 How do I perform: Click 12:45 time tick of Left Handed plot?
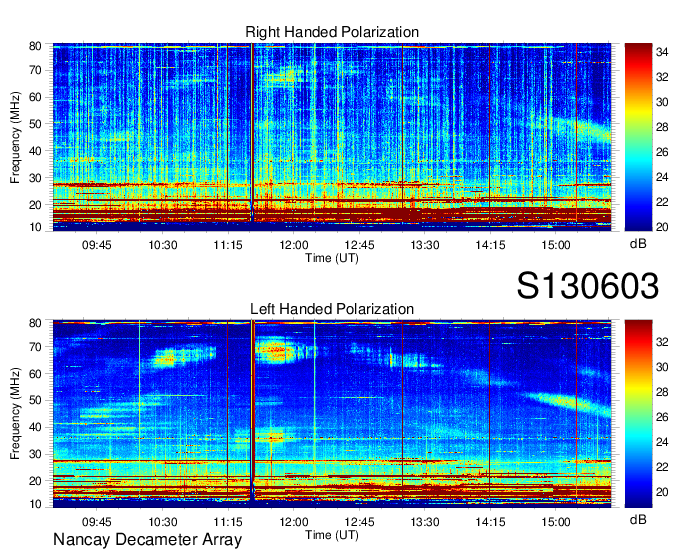pyautogui.click(x=359, y=522)
